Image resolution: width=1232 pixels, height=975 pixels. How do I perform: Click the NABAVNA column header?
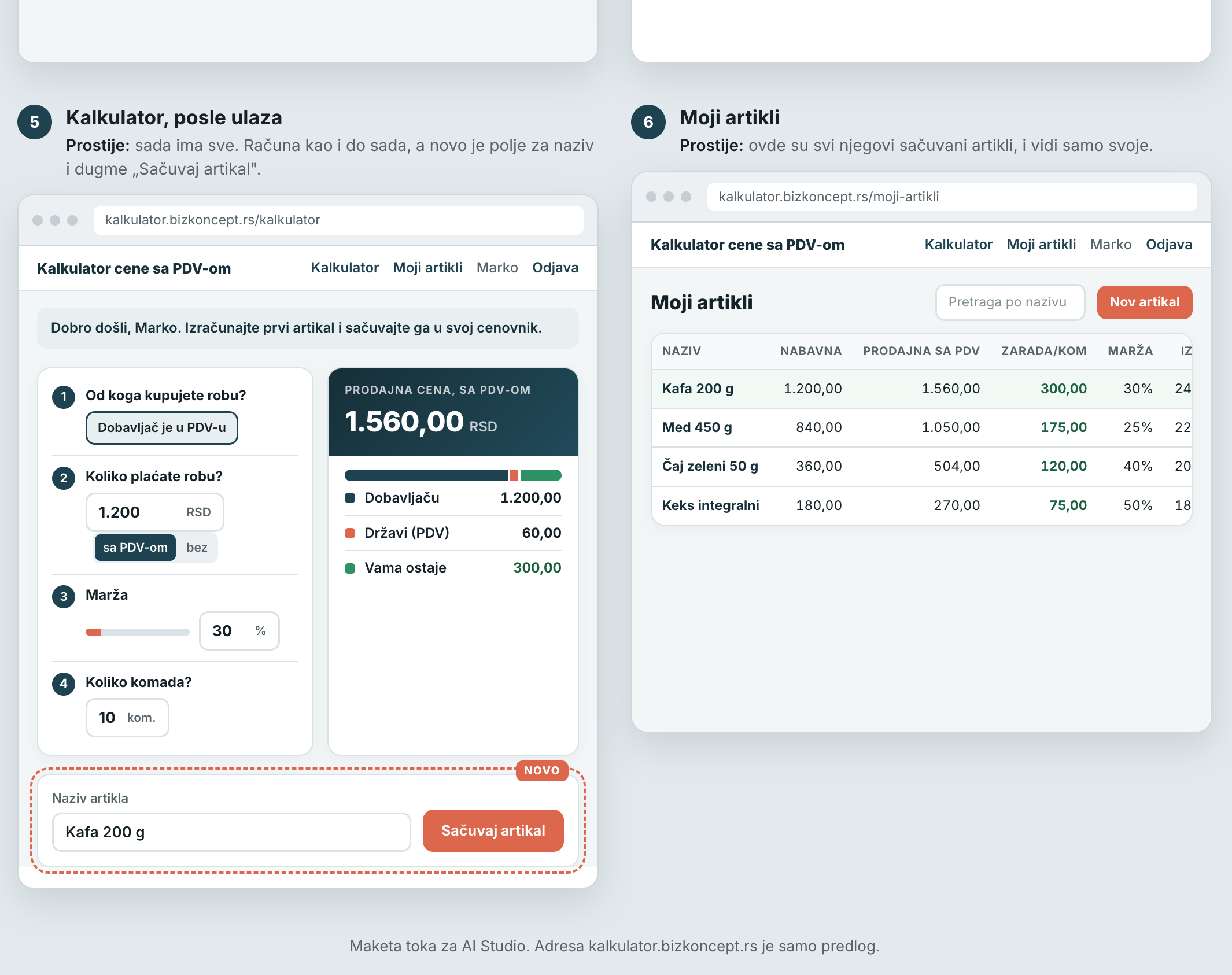click(x=811, y=351)
